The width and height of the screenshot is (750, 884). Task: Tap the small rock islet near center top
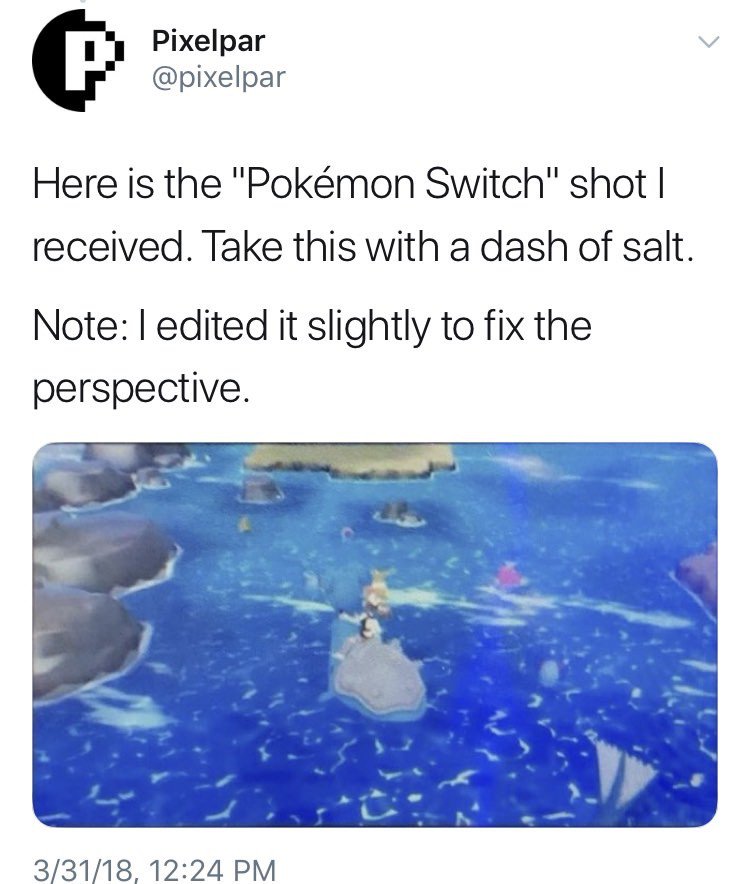[400, 514]
